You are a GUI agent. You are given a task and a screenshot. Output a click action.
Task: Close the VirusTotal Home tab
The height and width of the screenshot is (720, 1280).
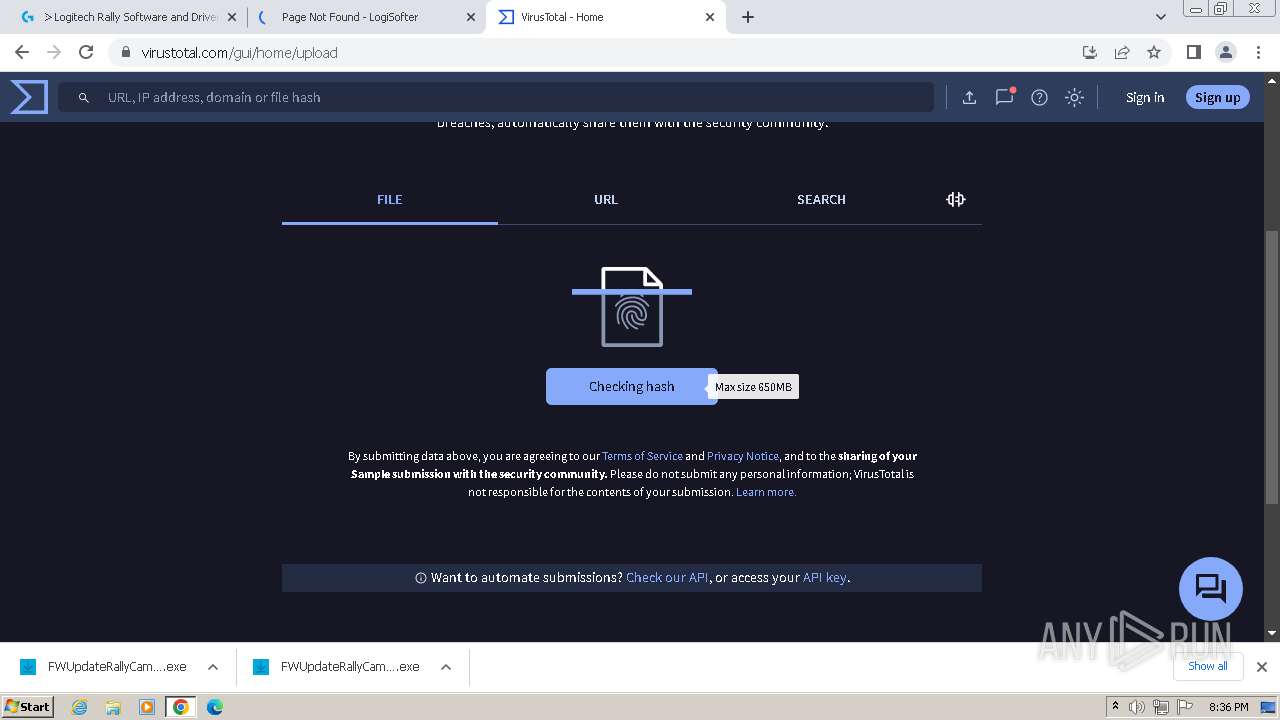(710, 17)
